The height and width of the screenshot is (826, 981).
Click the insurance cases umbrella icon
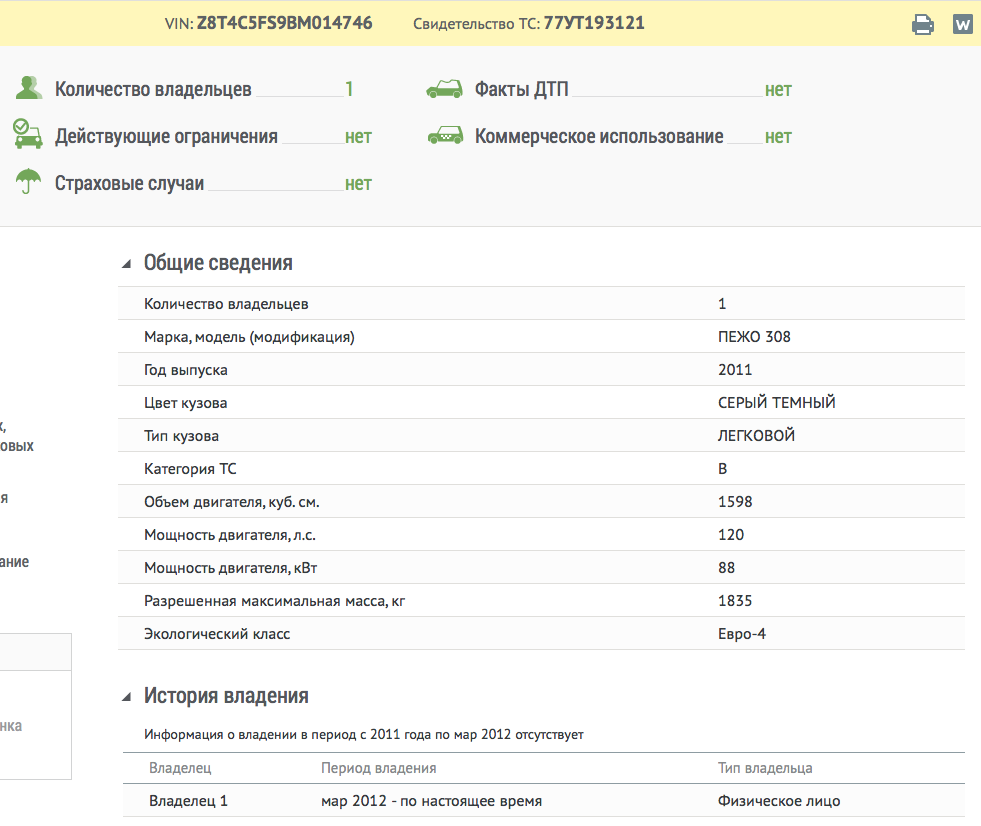(28, 183)
